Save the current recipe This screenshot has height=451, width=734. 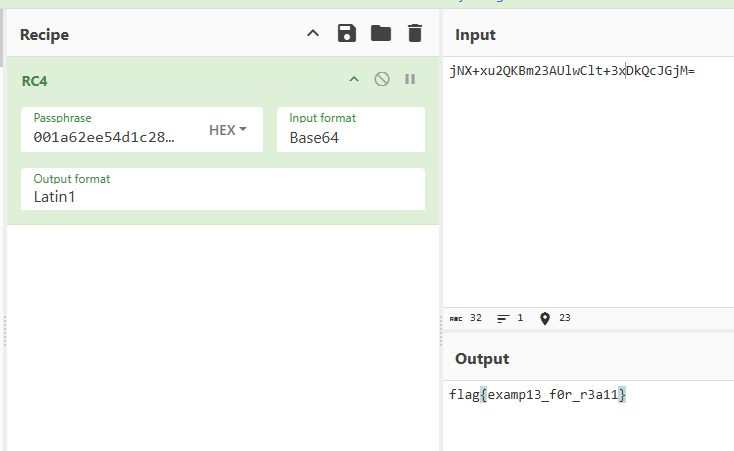[x=347, y=34]
